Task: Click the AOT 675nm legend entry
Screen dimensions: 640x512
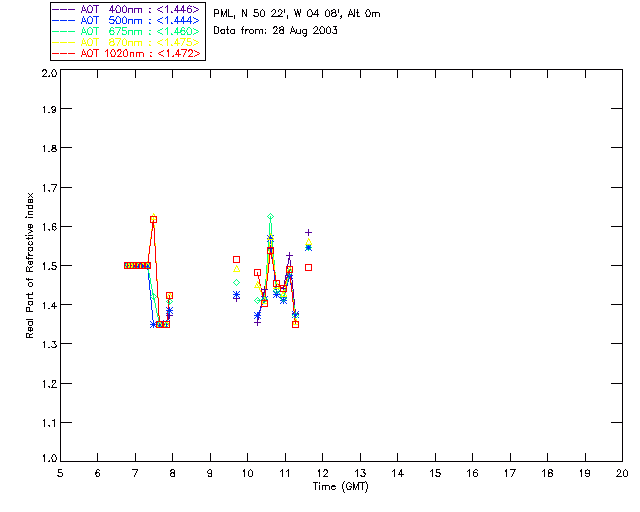Action: pos(126,31)
